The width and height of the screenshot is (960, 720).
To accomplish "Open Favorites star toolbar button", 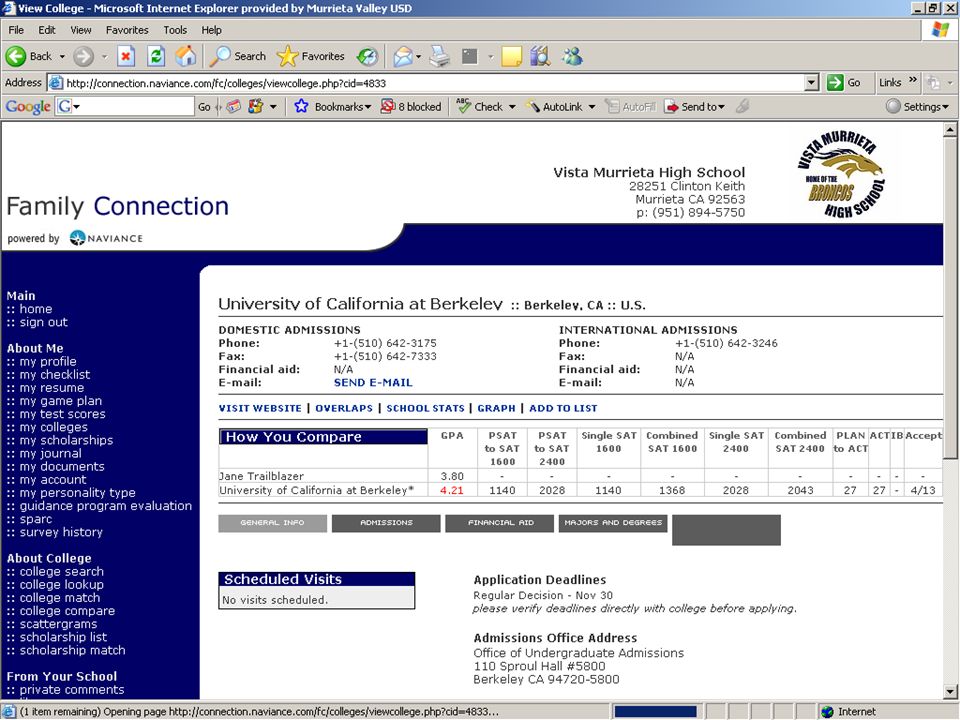I will point(311,56).
